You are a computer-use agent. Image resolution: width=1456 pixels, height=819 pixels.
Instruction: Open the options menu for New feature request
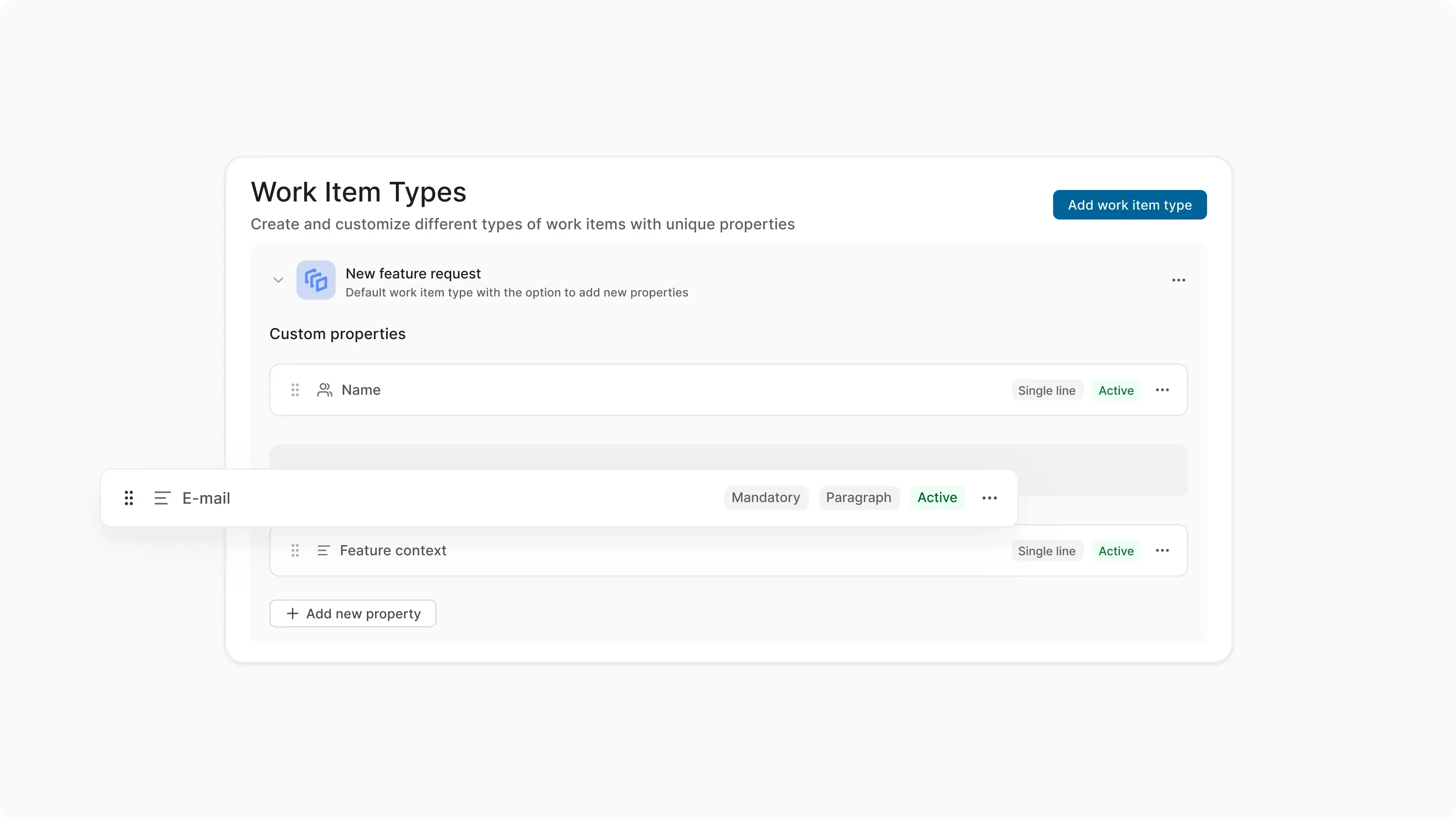[x=1178, y=280]
